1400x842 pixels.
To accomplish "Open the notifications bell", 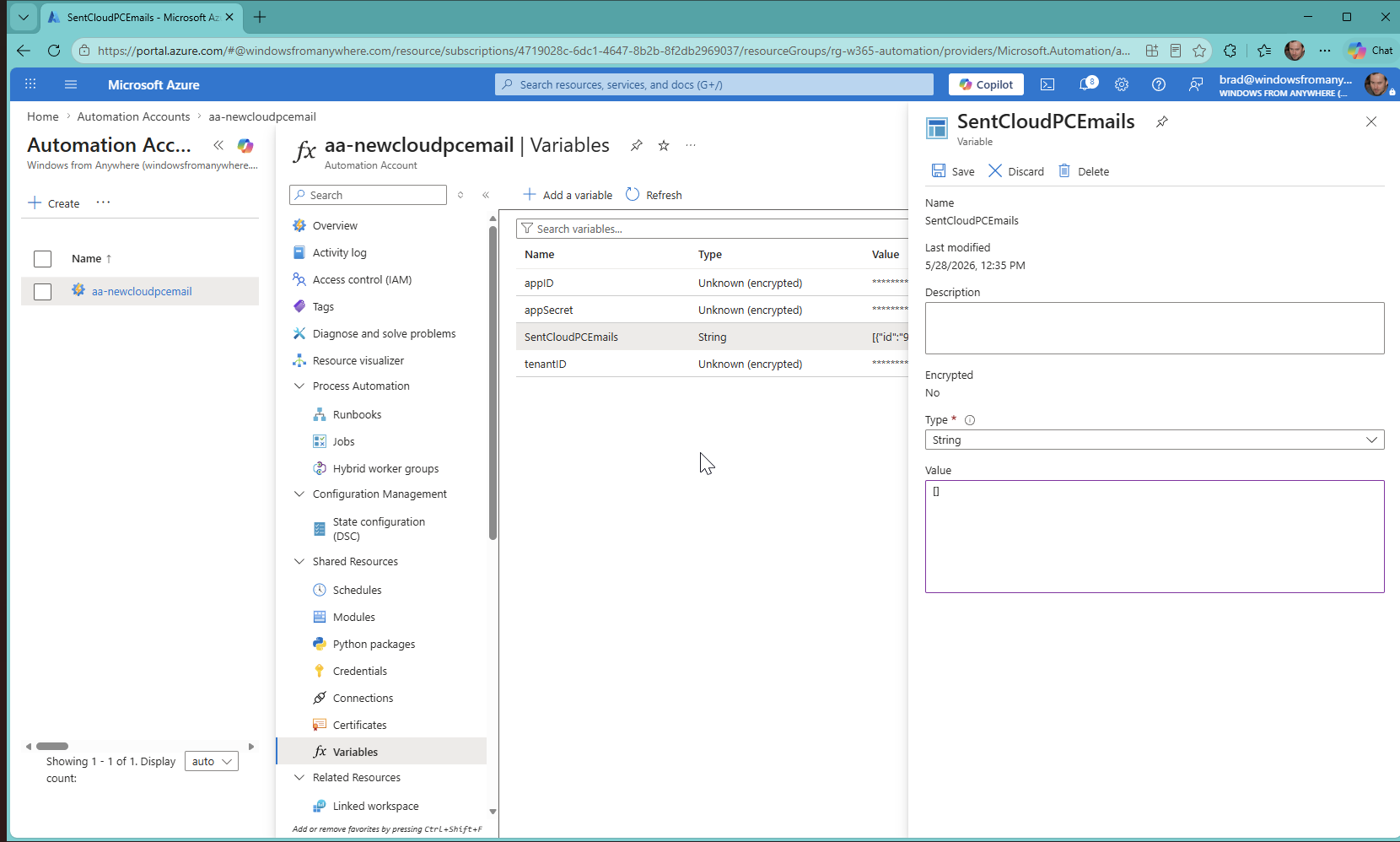I will point(1087,84).
